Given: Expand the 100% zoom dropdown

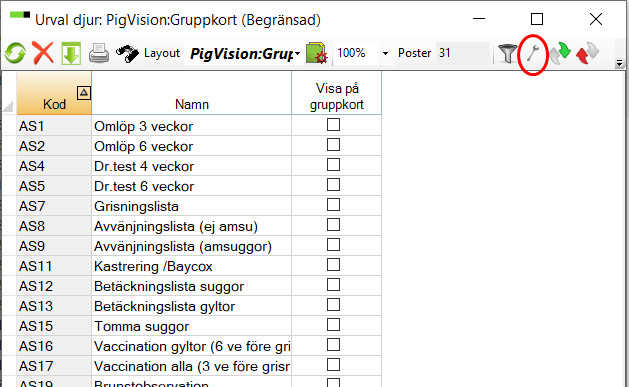Looking at the screenshot, I should (x=385, y=53).
